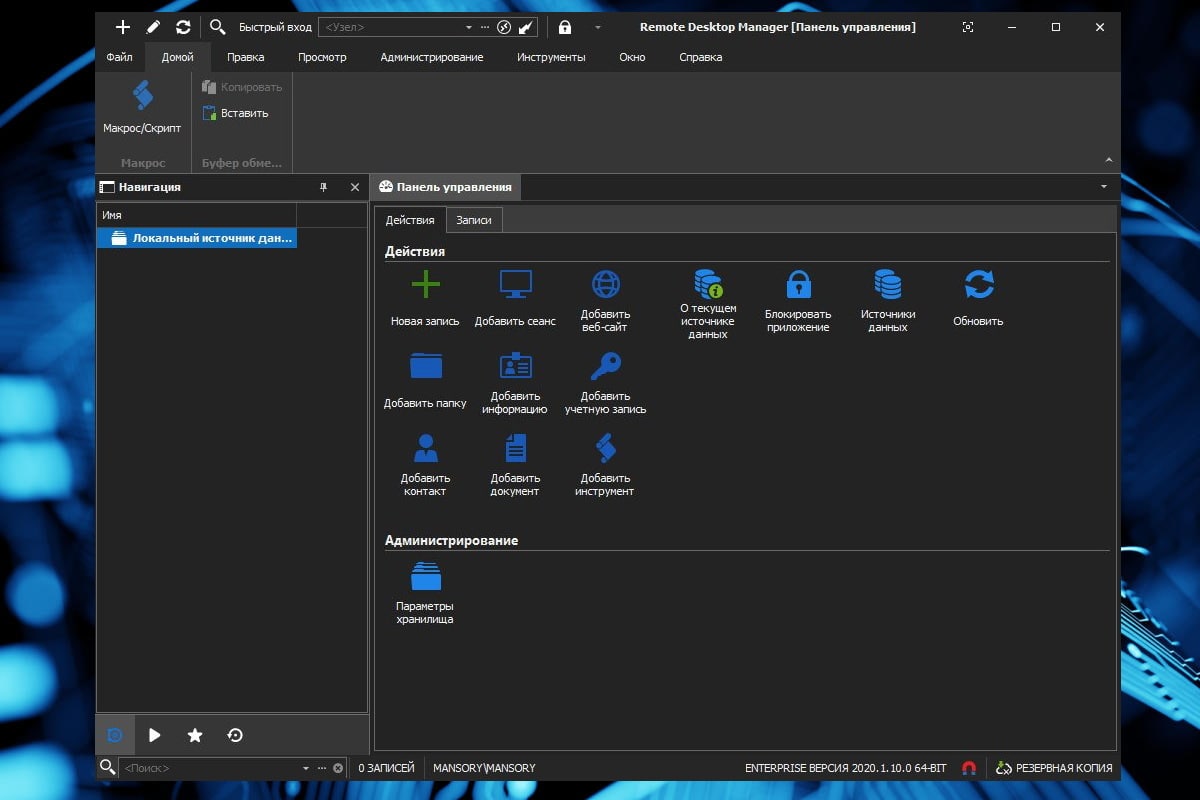This screenshot has width=1200, height=800.
Task: Open Параметры хранилища vault icon
Action: (425, 577)
